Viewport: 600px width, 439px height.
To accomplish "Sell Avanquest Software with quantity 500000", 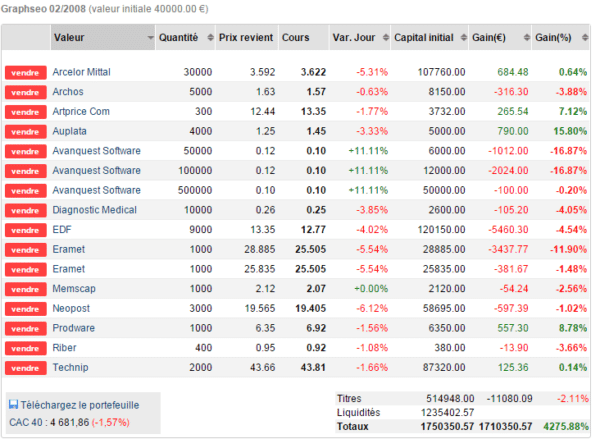I will coord(26,191).
